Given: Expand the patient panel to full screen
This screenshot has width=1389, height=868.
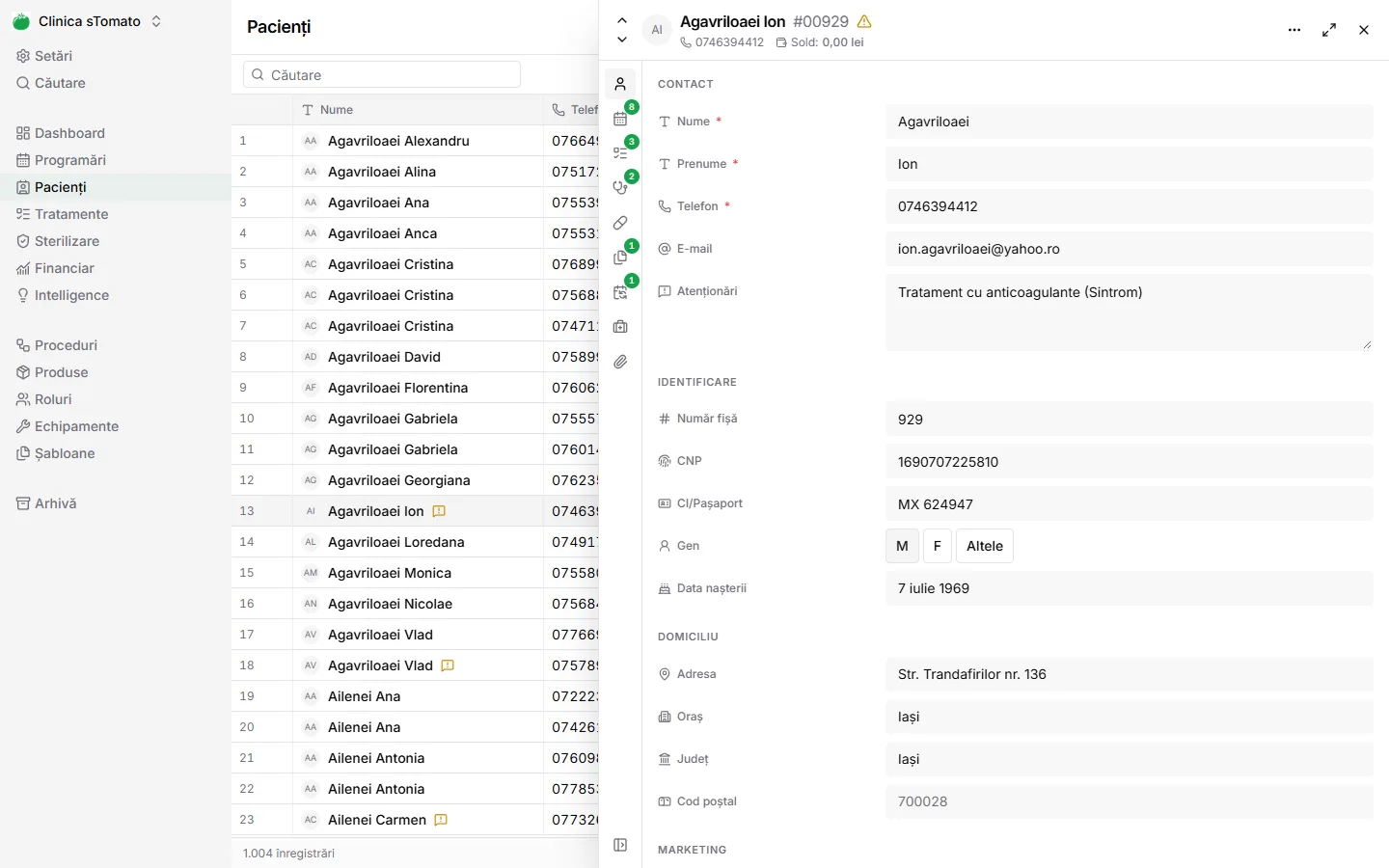Looking at the screenshot, I should tap(1329, 30).
